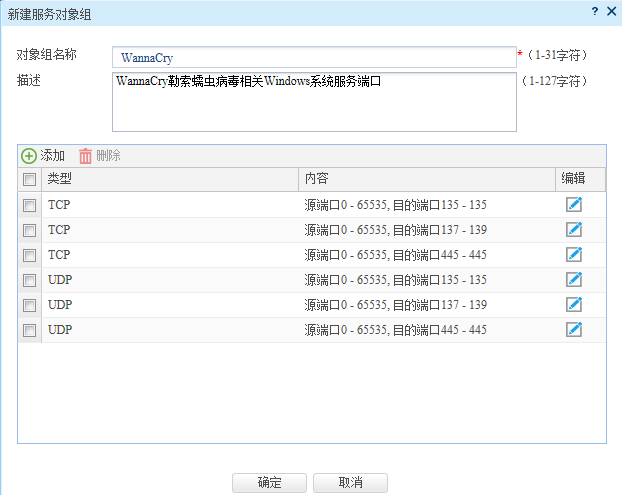Edit the UDP destination port 445 row

click(x=574, y=330)
